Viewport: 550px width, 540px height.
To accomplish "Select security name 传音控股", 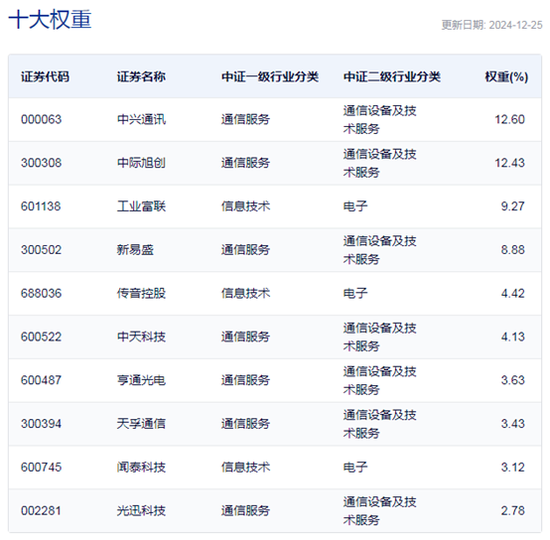I will tap(141, 293).
